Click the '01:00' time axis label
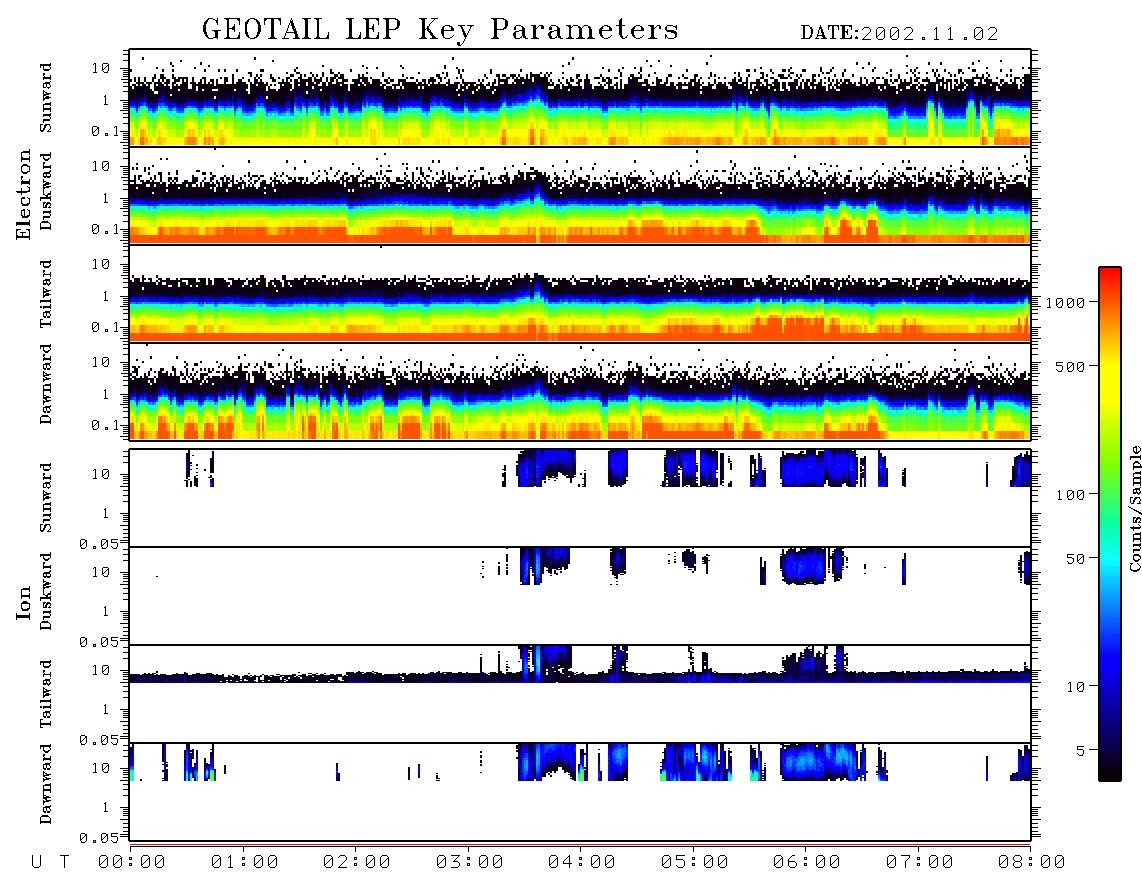The width and height of the screenshot is (1142, 880). pos(244,863)
